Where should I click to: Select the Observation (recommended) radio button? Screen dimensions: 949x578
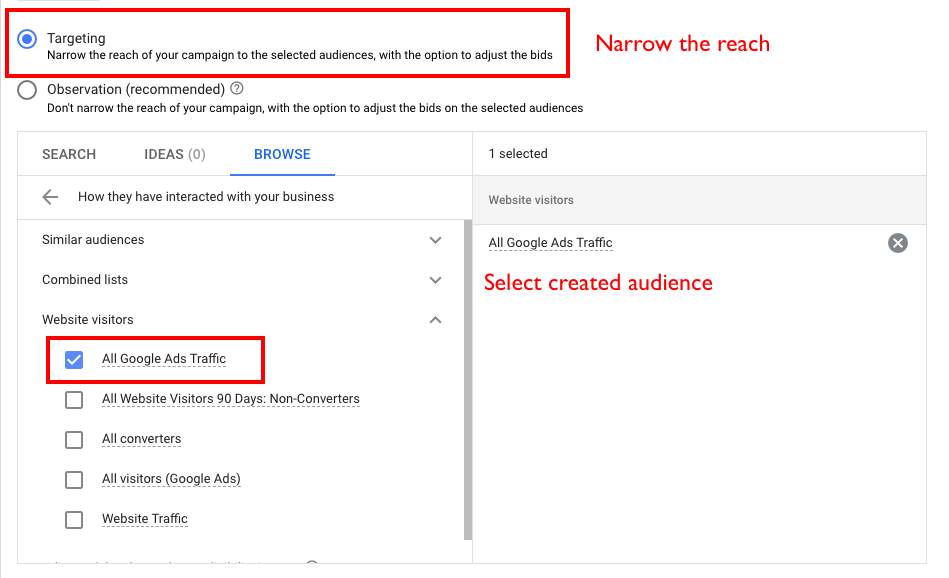[27, 90]
